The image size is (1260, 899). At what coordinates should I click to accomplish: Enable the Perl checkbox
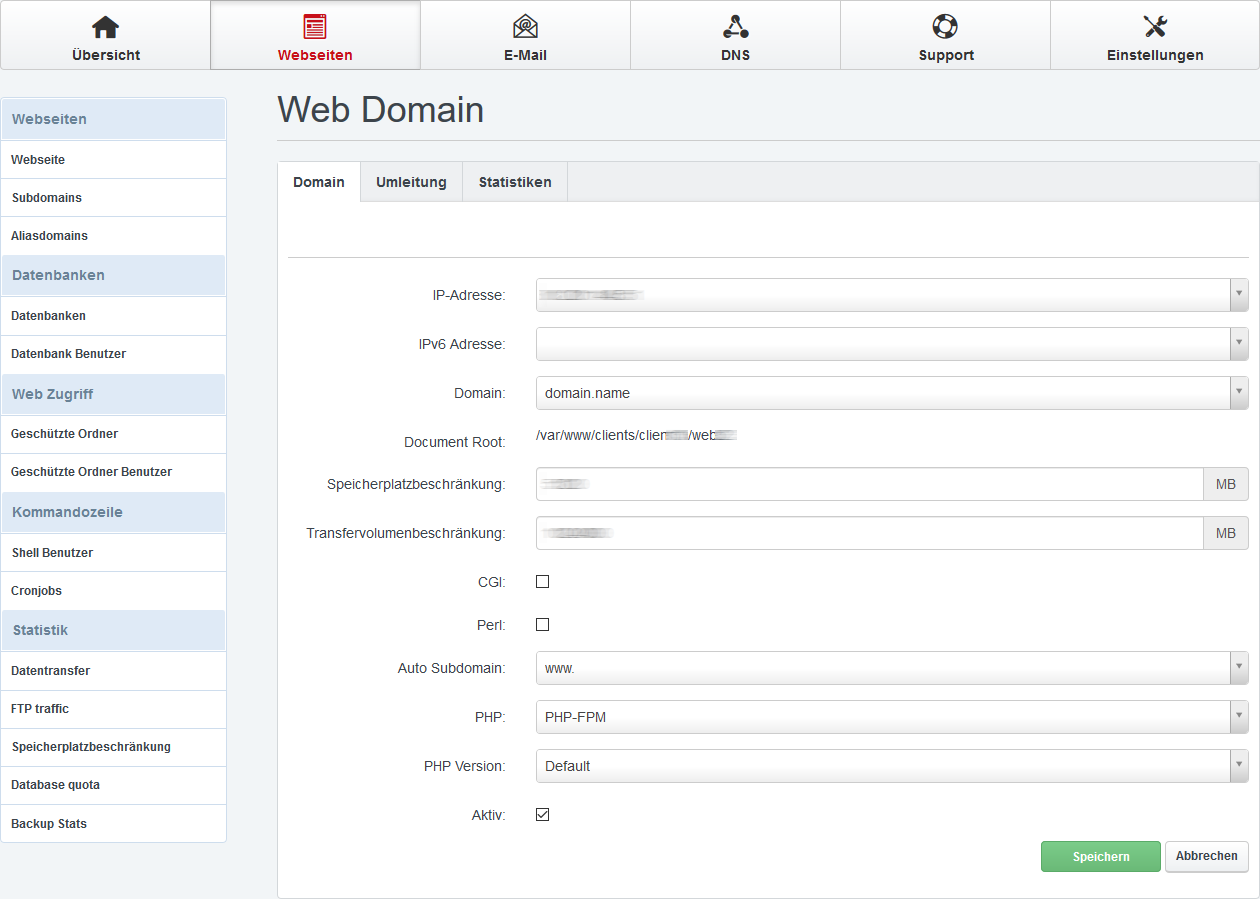542,624
